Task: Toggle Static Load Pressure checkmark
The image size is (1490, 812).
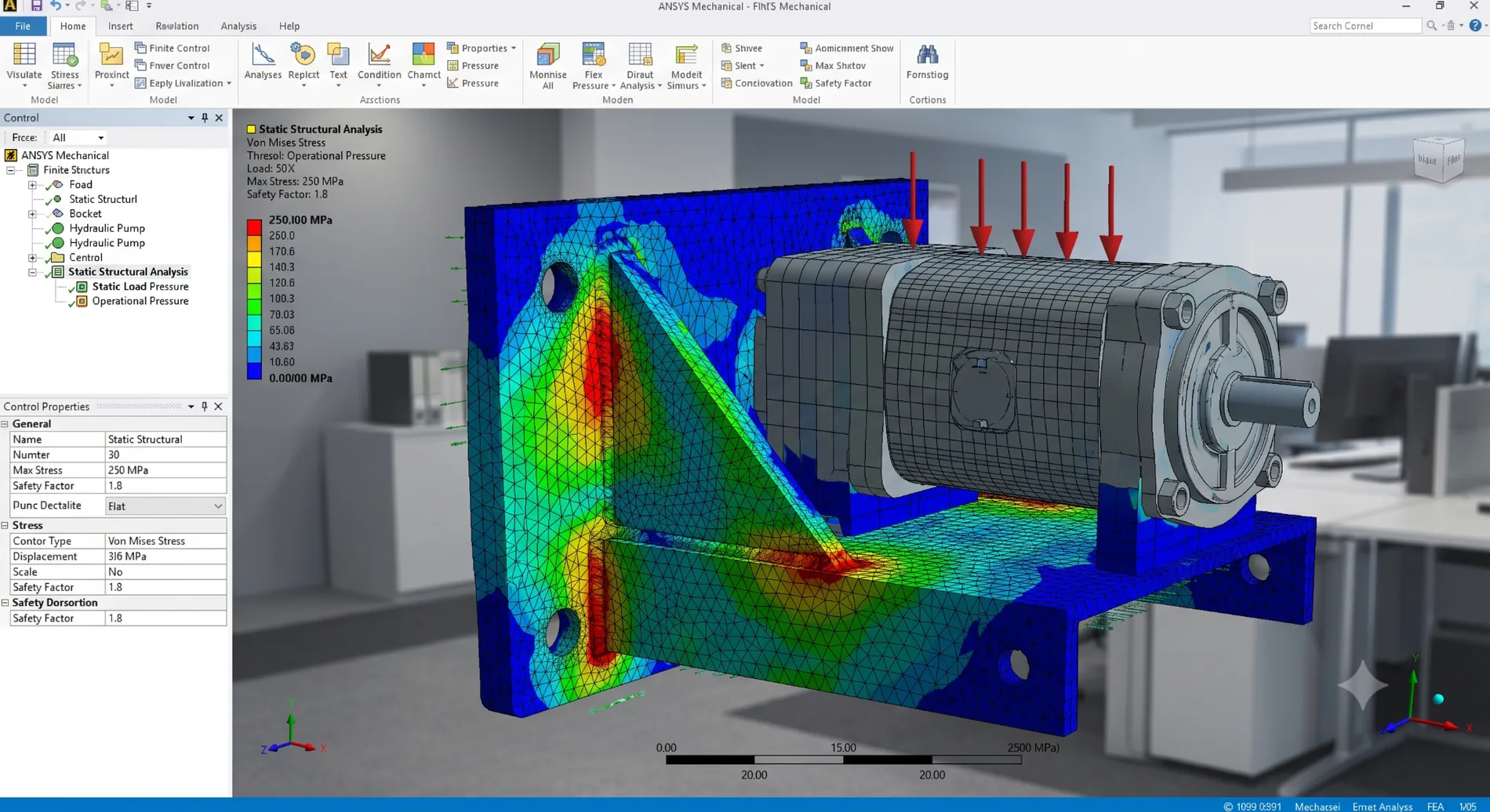Action: click(71, 288)
